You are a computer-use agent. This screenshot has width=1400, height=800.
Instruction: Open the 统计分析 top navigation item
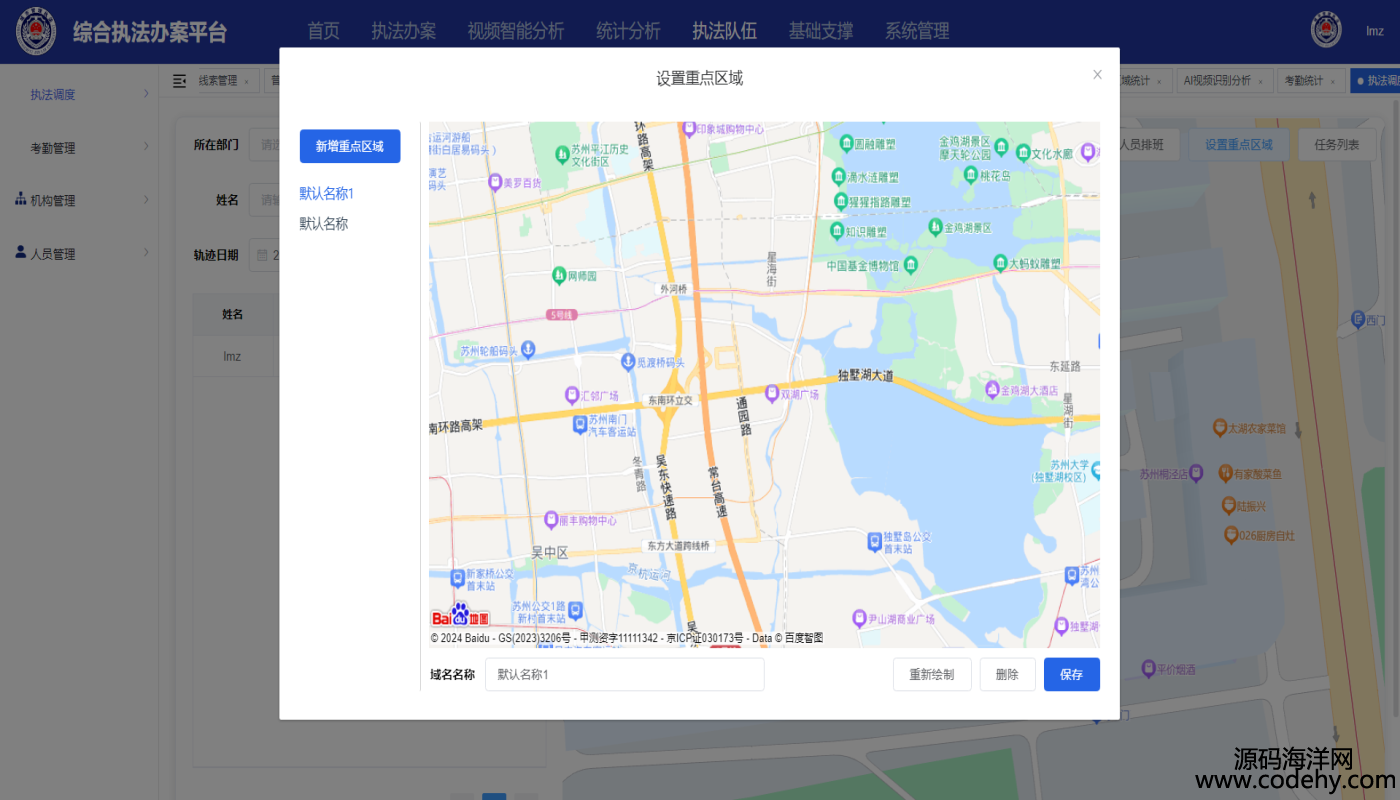628,31
